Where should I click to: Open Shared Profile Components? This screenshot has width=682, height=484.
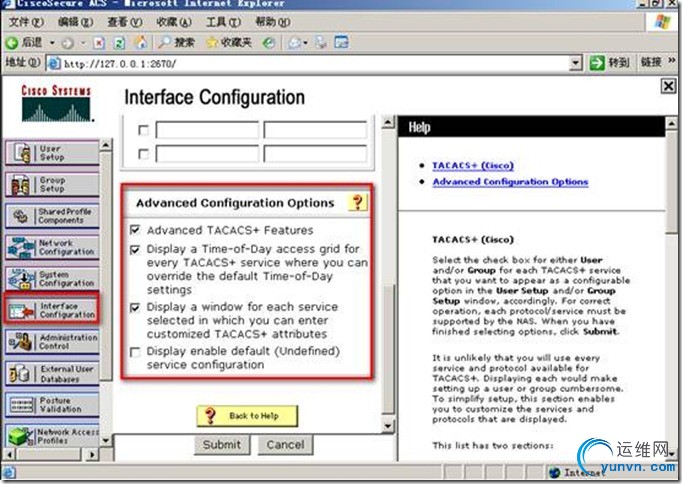pyautogui.click(x=53, y=216)
